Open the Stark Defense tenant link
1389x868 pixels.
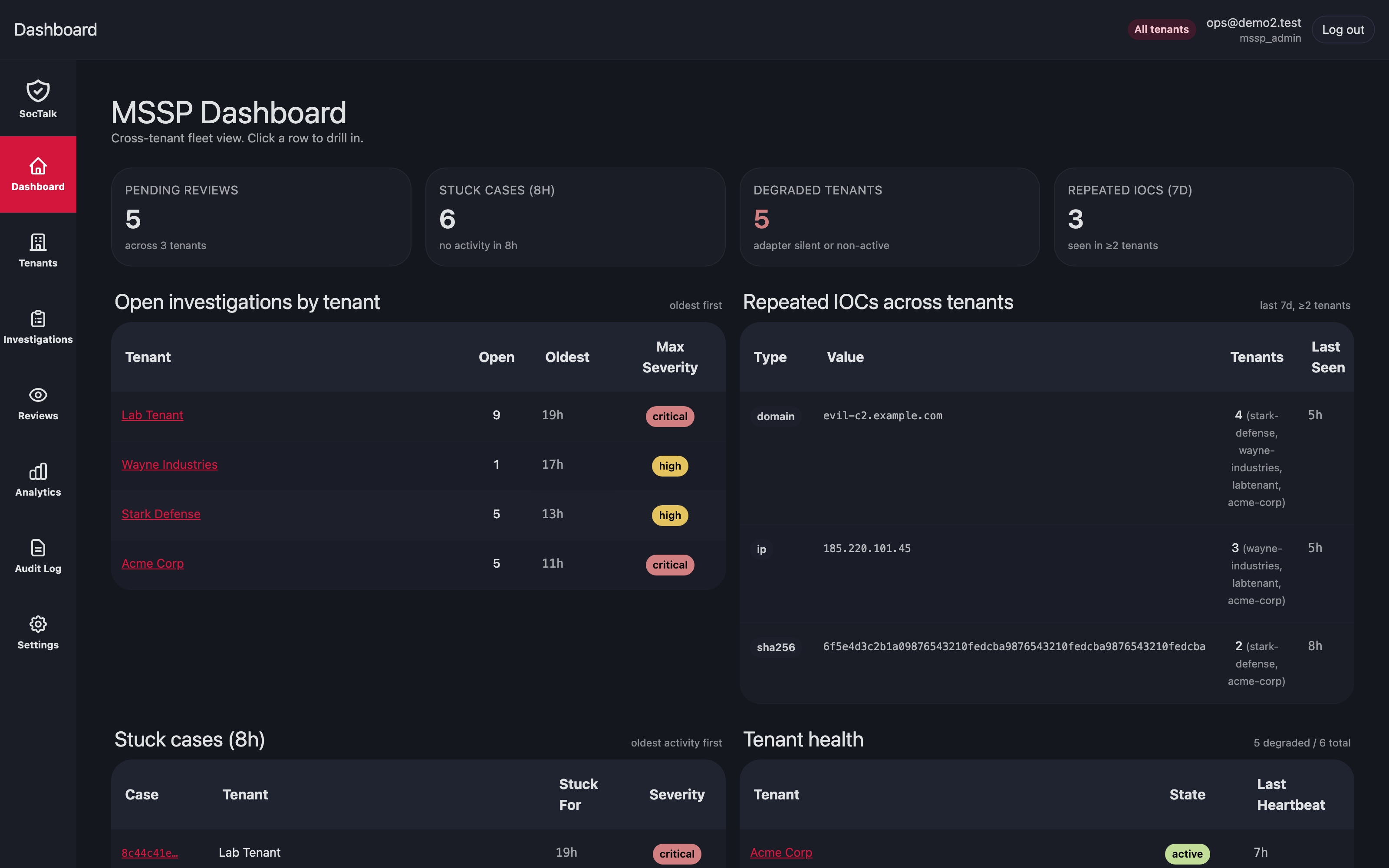[161, 514]
